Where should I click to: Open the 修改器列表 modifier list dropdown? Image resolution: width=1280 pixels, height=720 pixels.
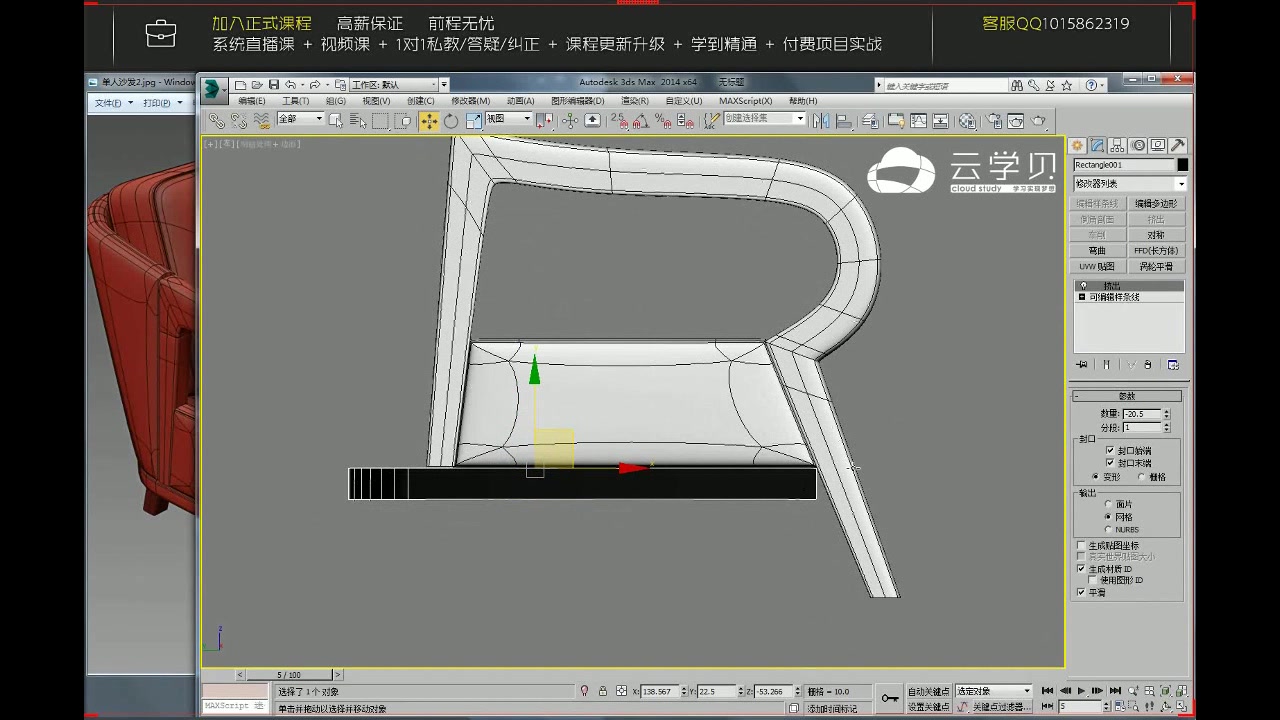tap(1129, 183)
